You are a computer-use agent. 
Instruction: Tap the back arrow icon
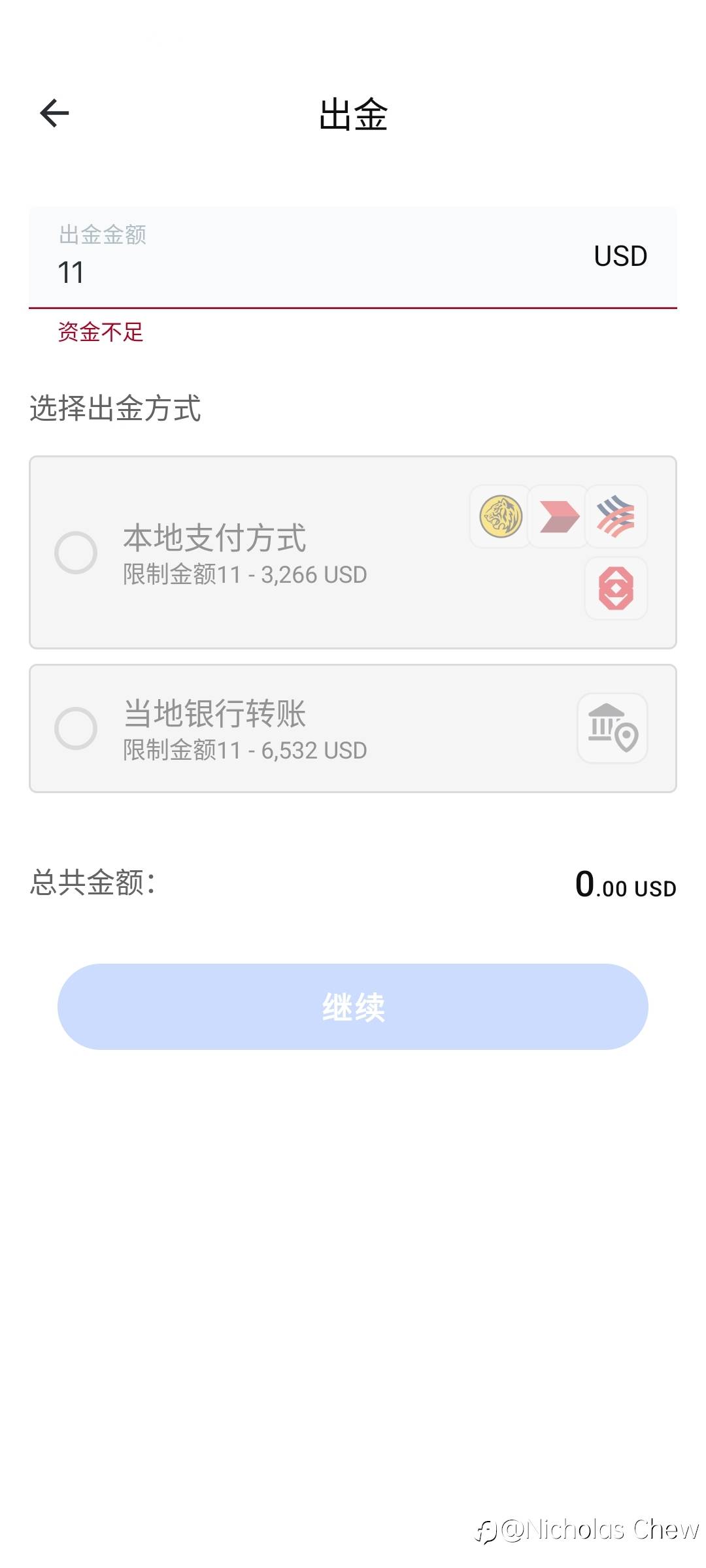(54, 113)
